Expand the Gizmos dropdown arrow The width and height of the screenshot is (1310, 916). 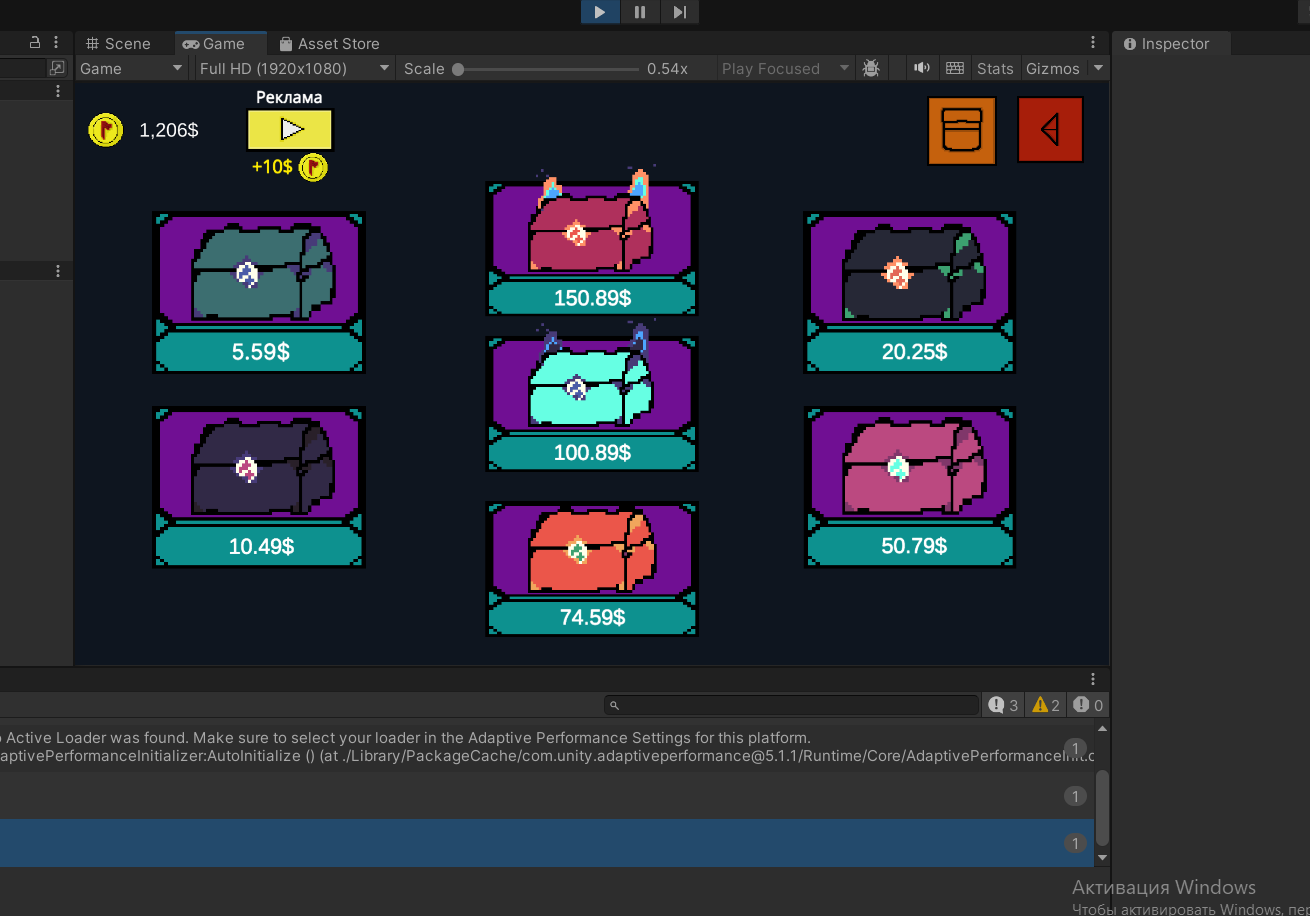click(1098, 68)
